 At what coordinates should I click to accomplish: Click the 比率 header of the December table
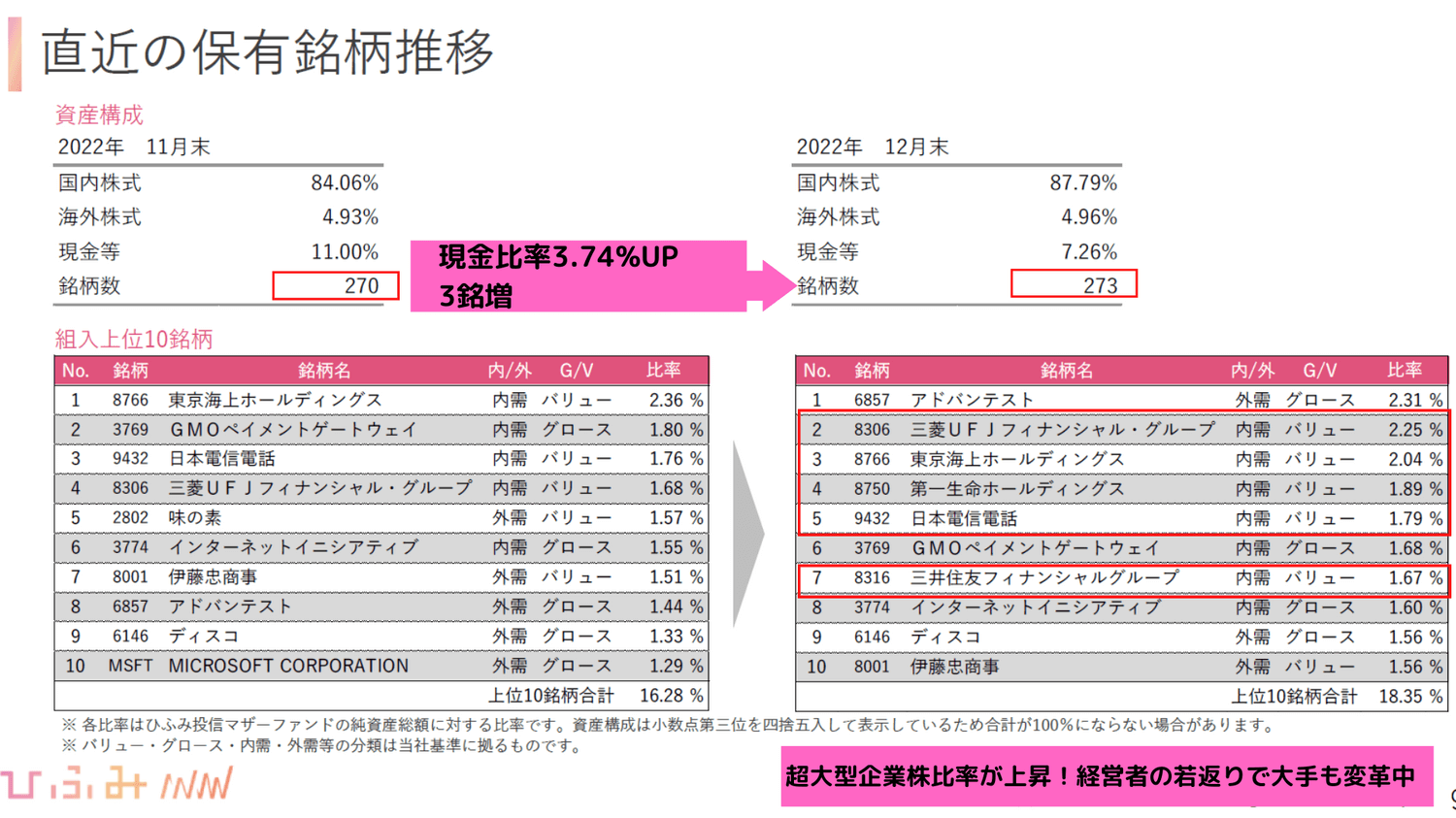(x=1405, y=371)
